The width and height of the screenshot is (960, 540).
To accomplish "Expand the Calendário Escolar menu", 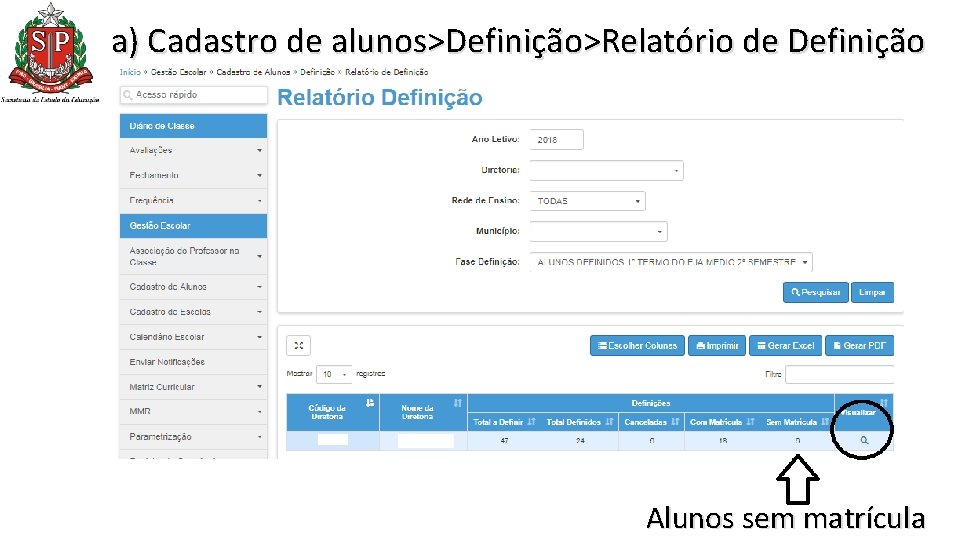I will (193, 337).
